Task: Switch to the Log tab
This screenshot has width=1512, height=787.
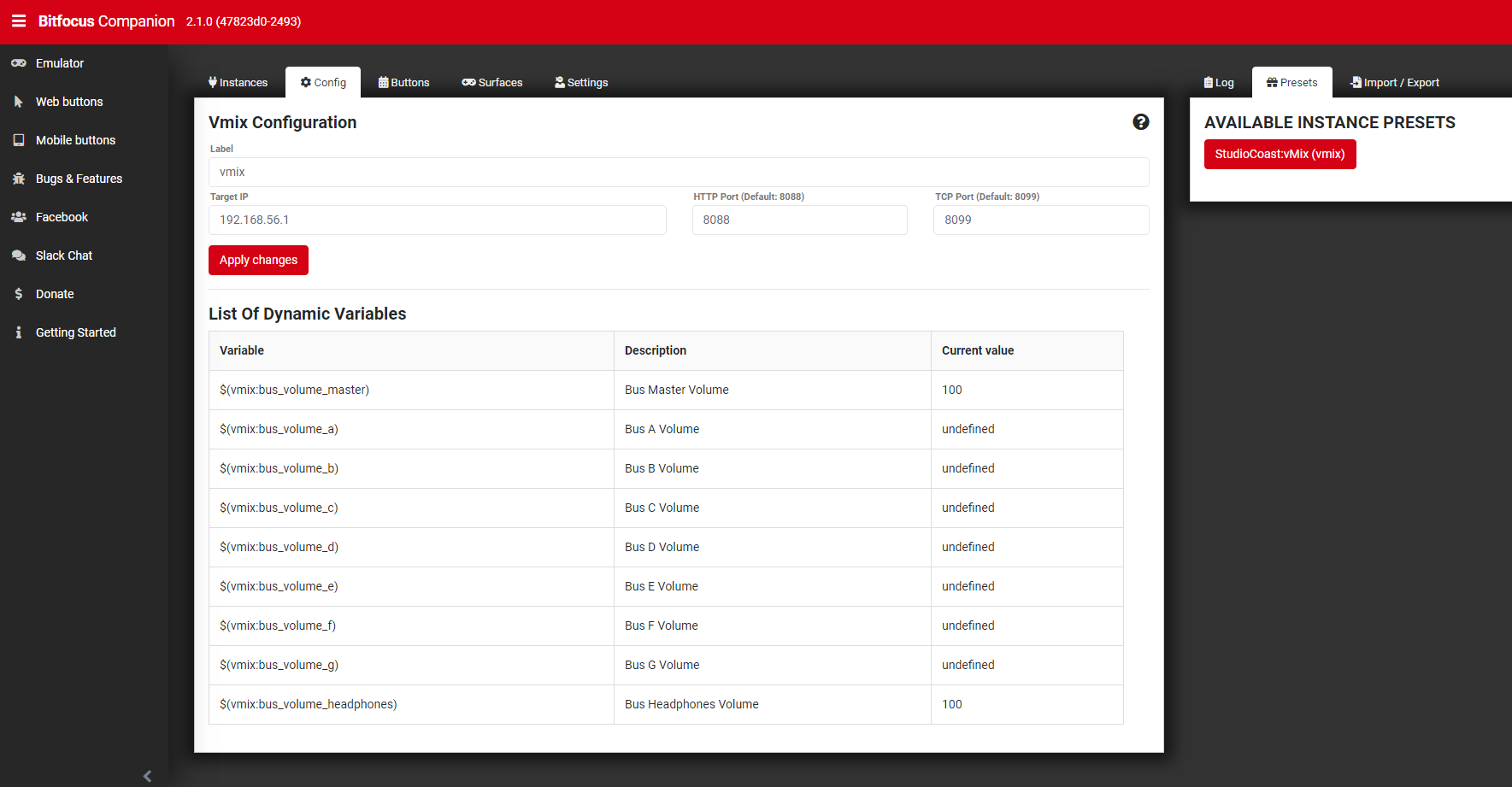Action: pos(1219,83)
